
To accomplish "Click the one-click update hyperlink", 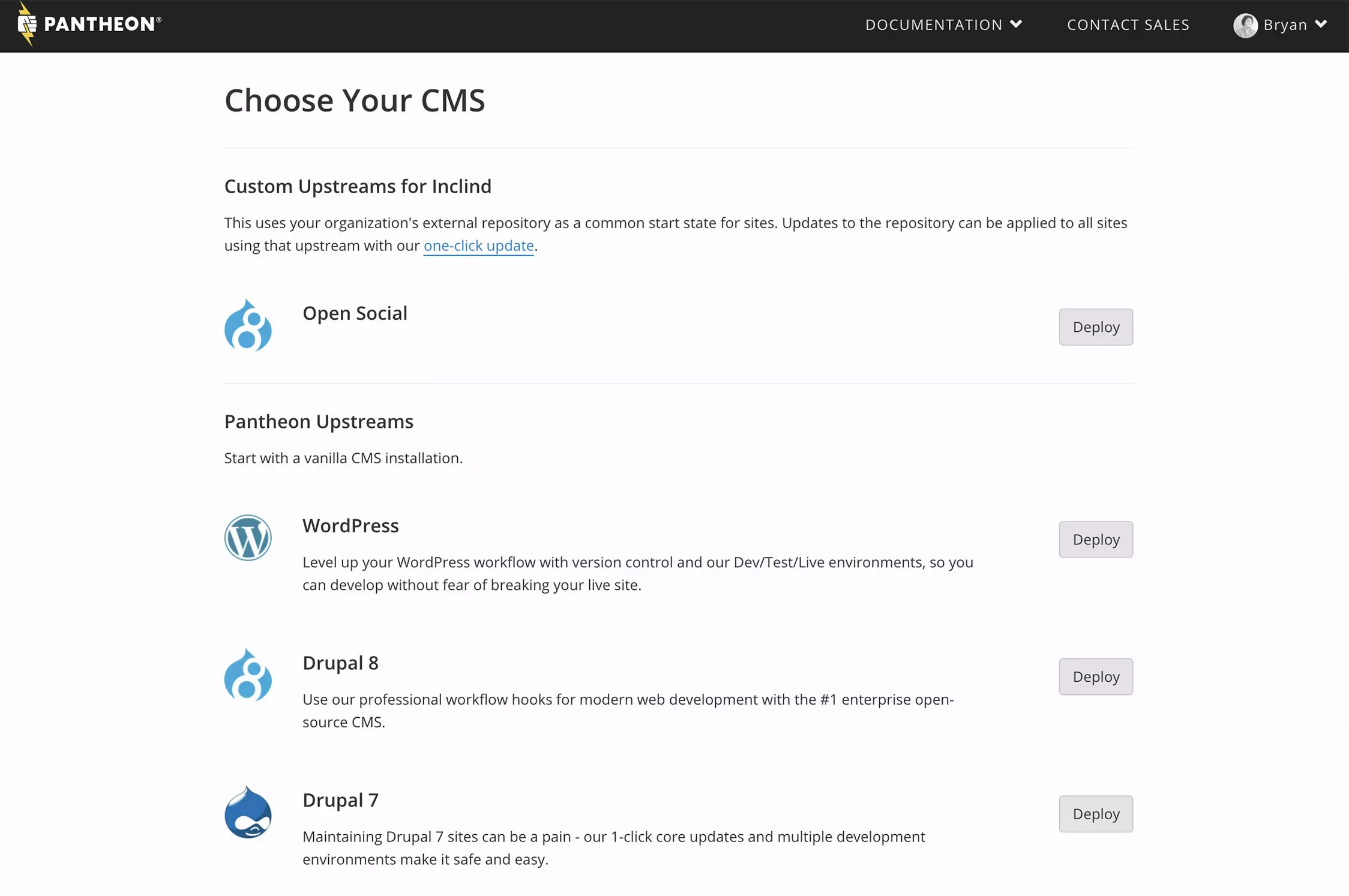I will click(479, 245).
